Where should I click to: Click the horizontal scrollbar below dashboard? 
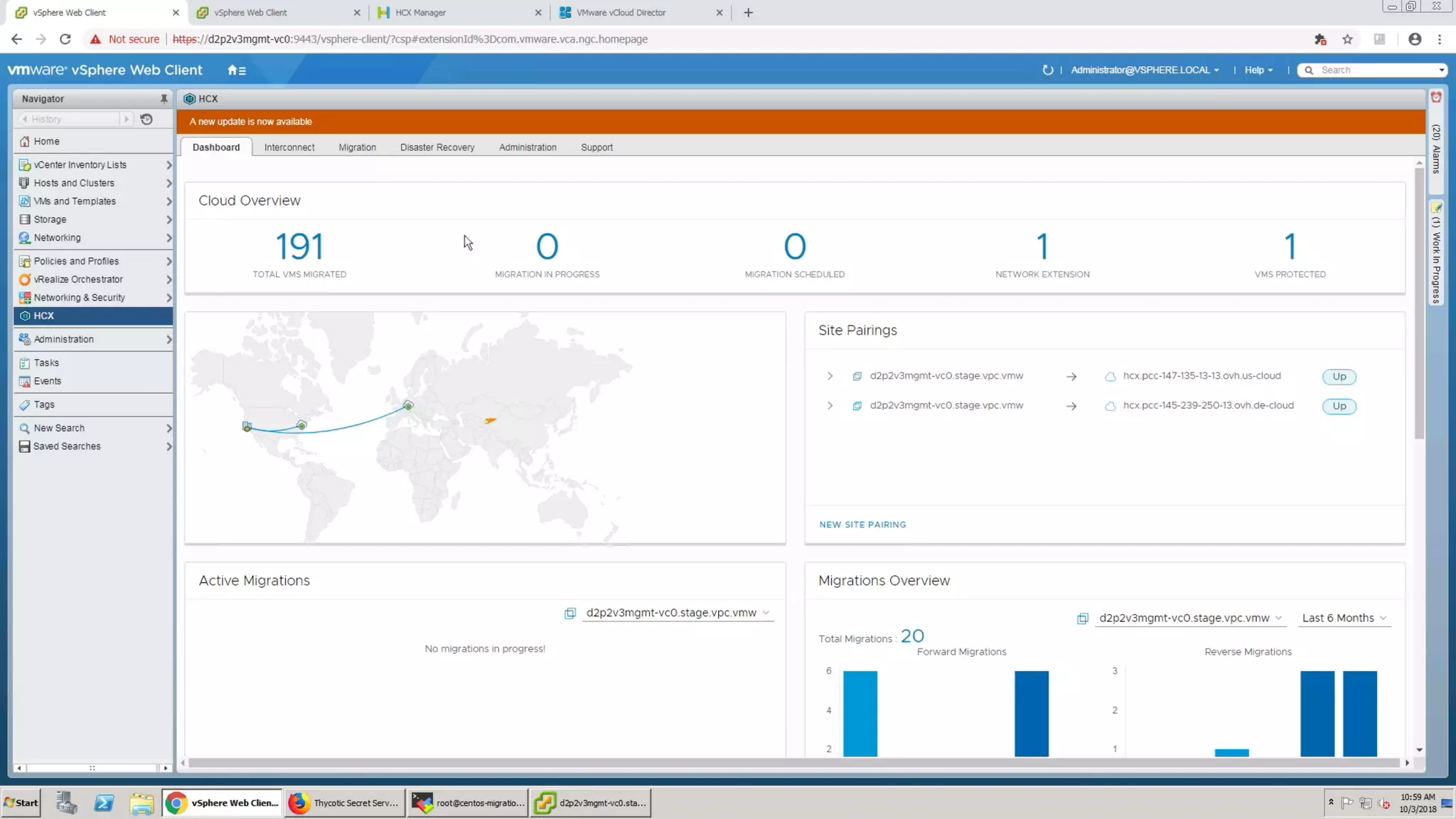click(x=793, y=763)
